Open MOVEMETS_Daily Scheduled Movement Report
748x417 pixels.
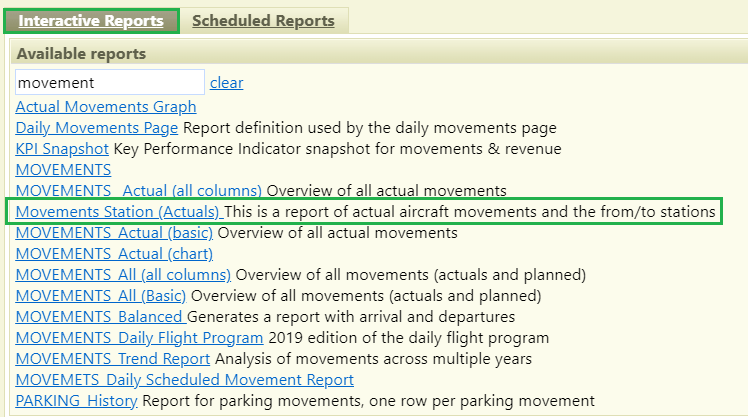click(185, 380)
